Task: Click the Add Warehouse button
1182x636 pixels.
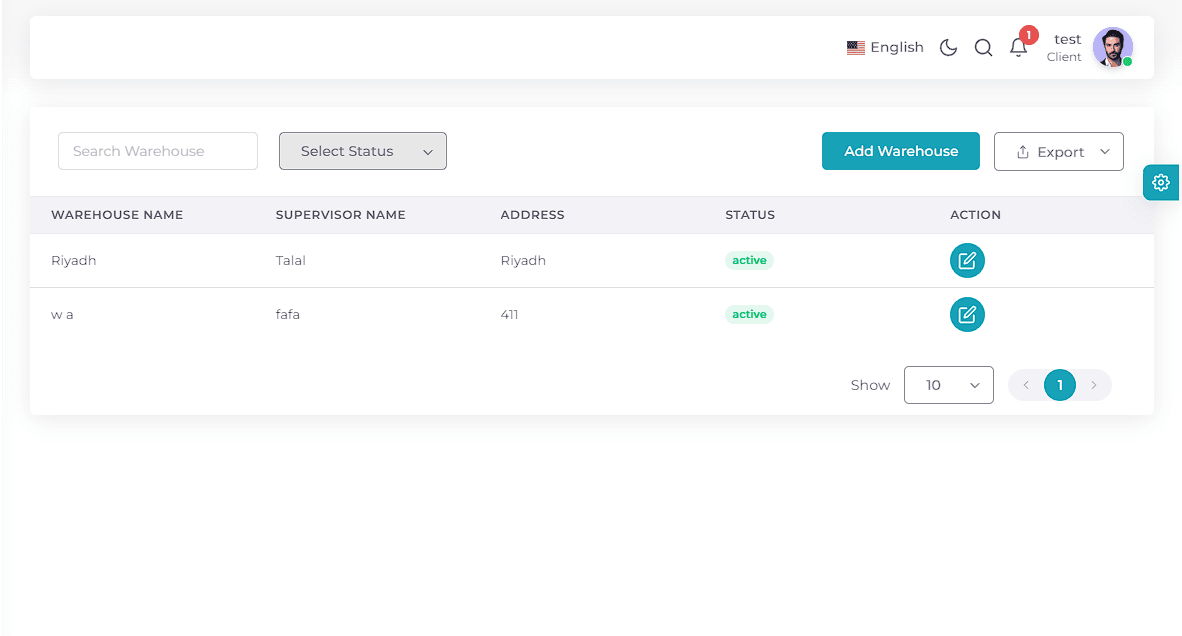Action: [901, 151]
